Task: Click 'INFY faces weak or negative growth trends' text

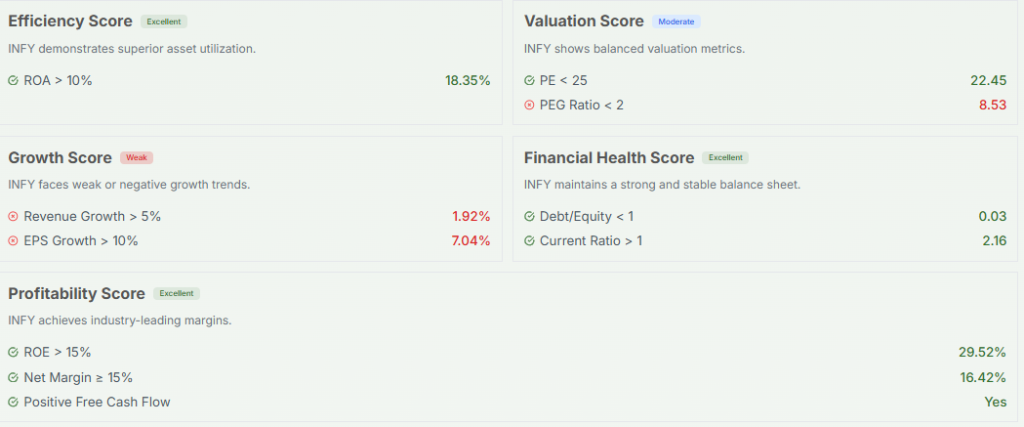Action: [x=129, y=185]
